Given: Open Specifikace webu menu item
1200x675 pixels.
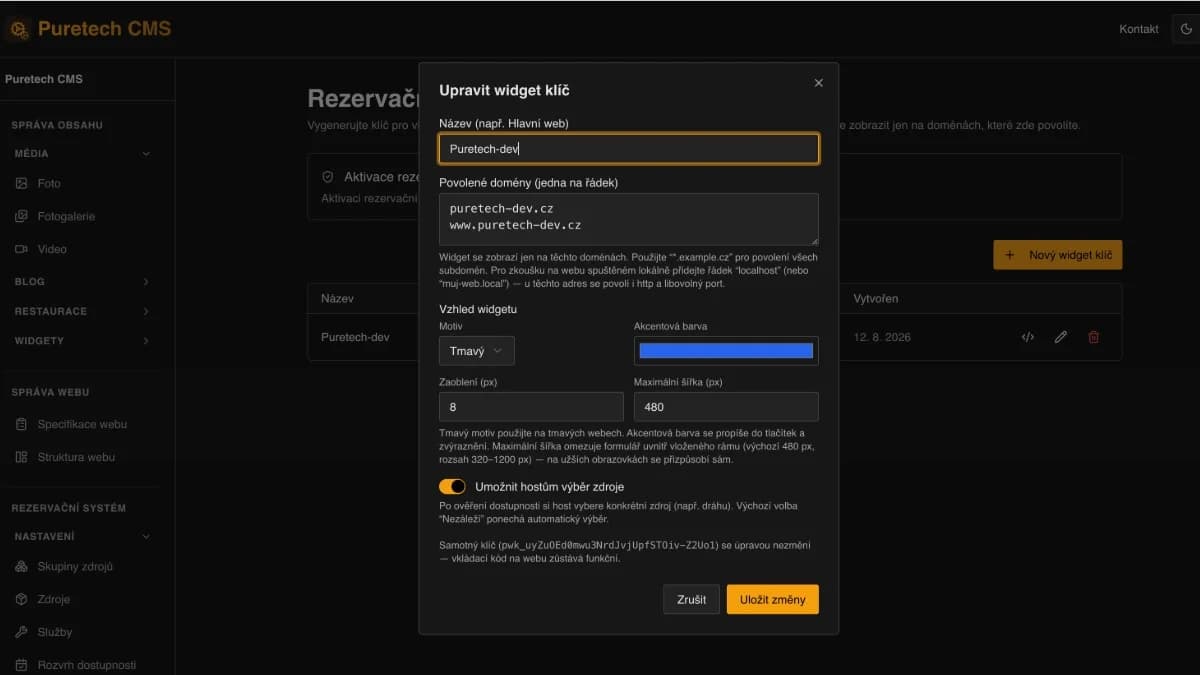Looking at the screenshot, I should (82, 424).
